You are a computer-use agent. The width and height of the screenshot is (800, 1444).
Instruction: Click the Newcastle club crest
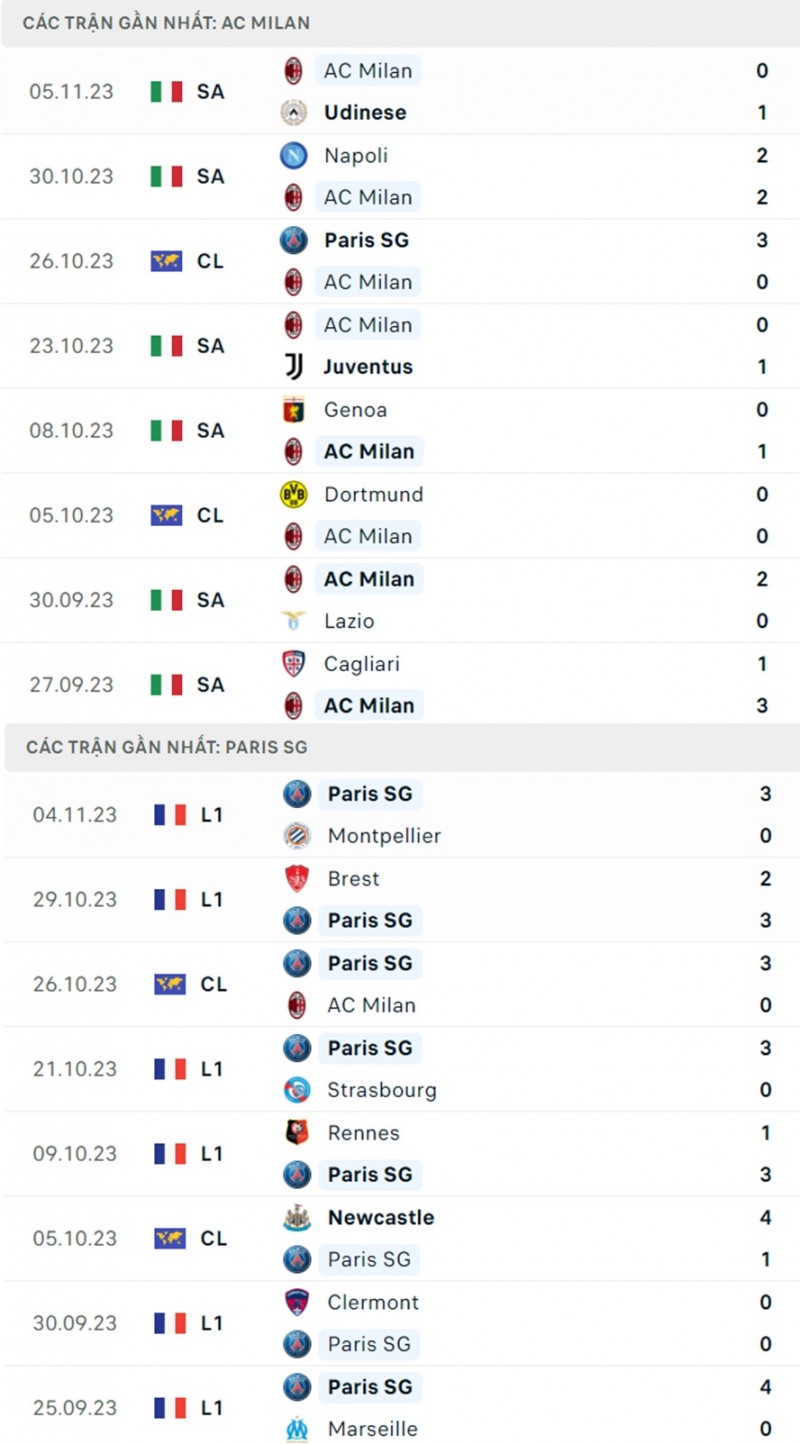point(297,1218)
